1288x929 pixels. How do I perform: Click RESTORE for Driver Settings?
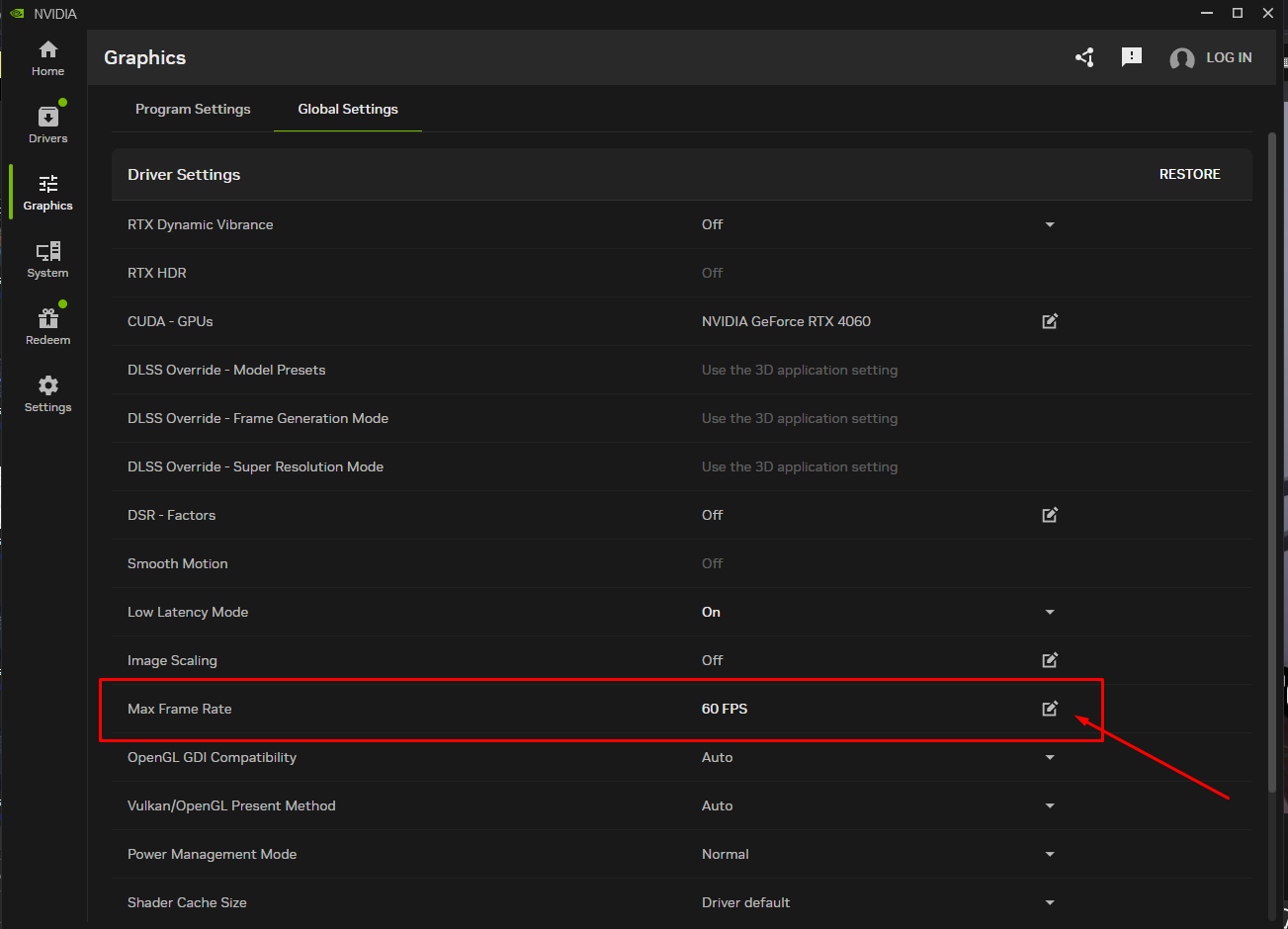tap(1189, 174)
